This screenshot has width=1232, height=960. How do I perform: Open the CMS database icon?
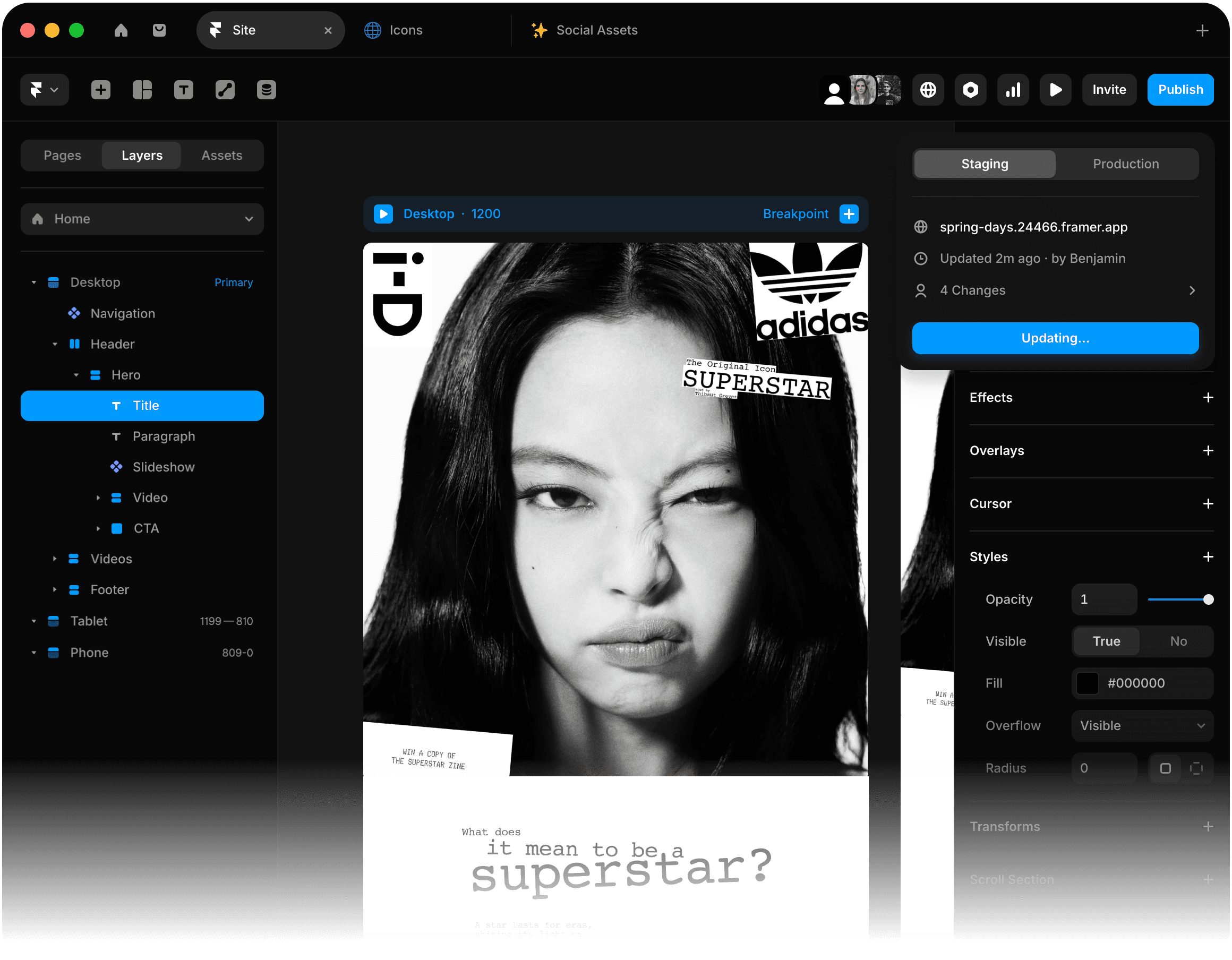(266, 90)
